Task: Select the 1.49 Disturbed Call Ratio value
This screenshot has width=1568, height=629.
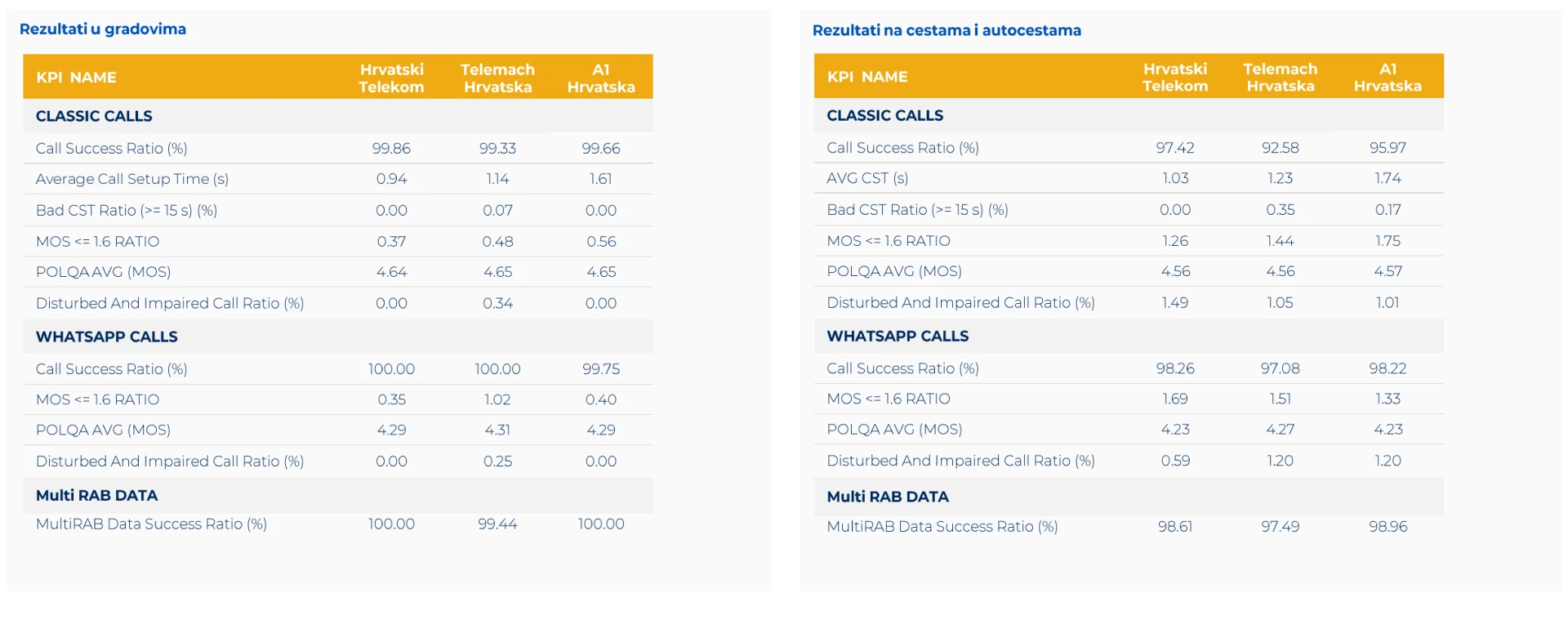Action: point(1175,302)
